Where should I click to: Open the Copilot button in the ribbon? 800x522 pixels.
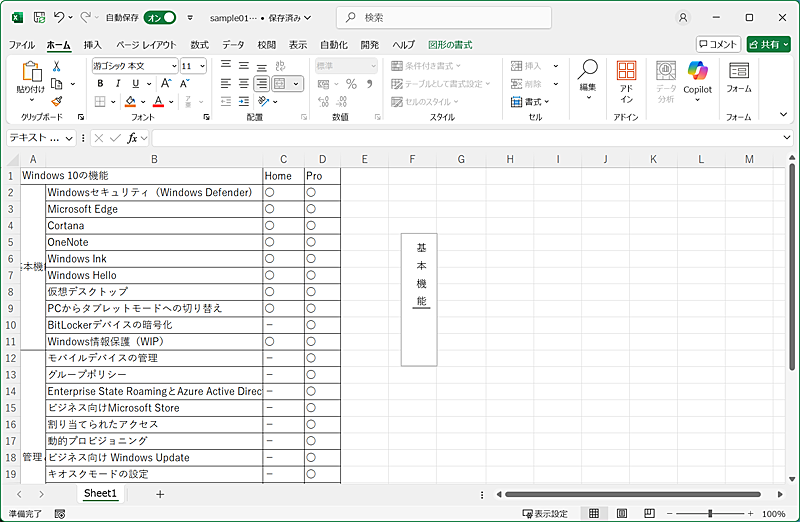(x=697, y=77)
